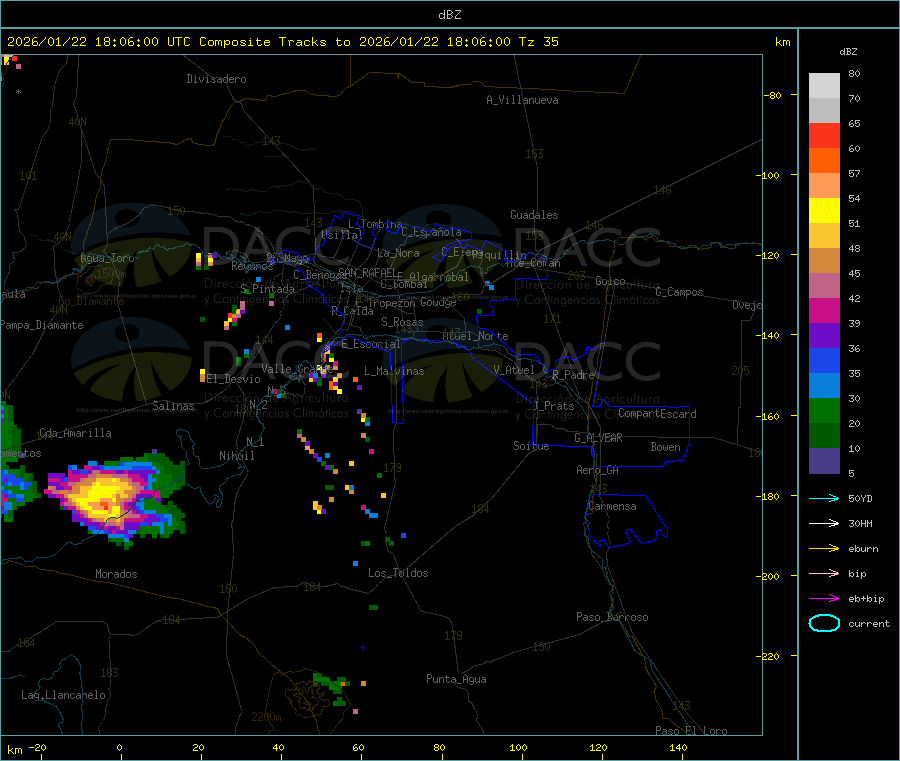
Task: Click the Lag.Llancanelo place label
Action: point(64,695)
